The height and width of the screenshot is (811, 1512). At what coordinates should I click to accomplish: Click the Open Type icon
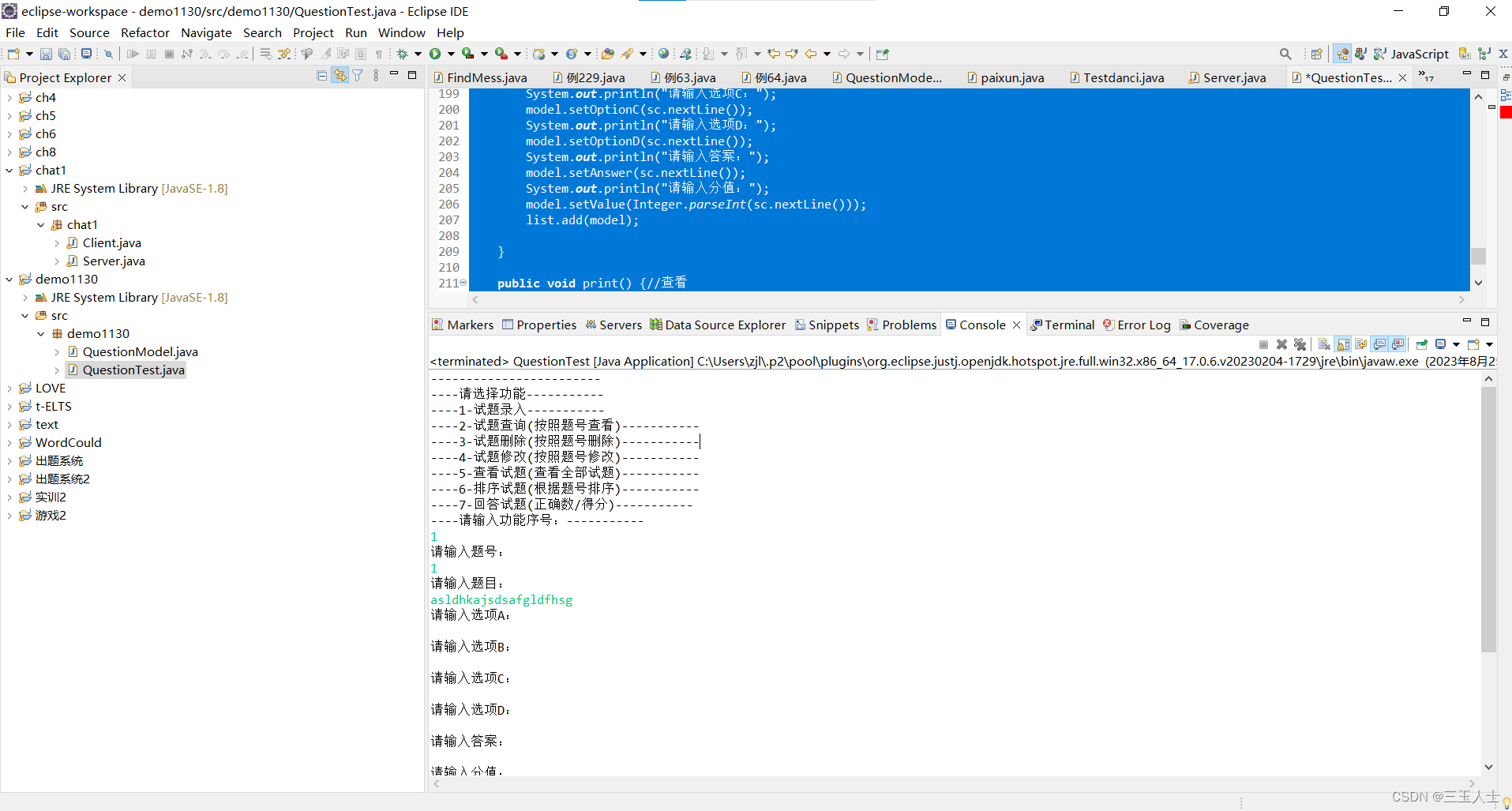click(x=607, y=54)
